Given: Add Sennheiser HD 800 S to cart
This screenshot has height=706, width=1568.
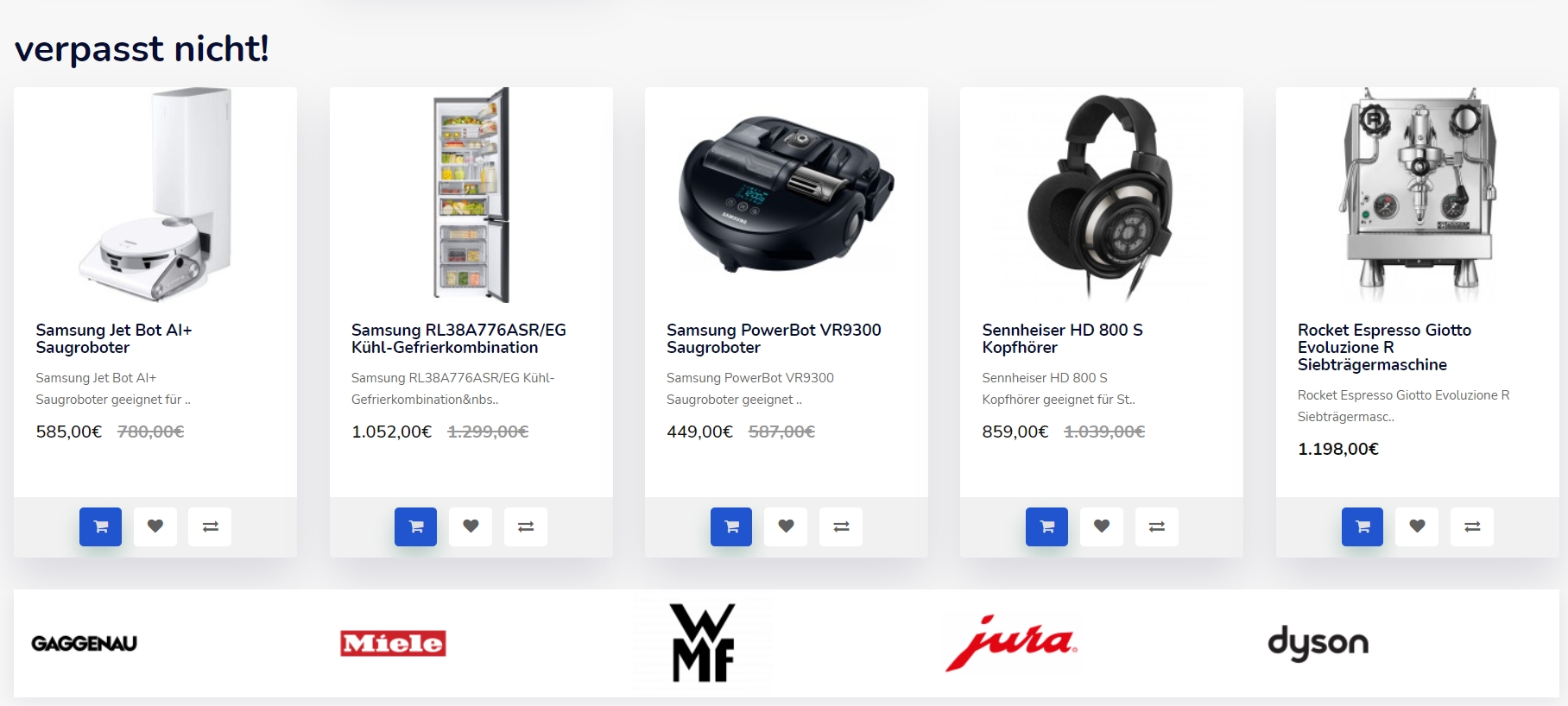Looking at the screenshot, I should click(x=1046, y=526).
